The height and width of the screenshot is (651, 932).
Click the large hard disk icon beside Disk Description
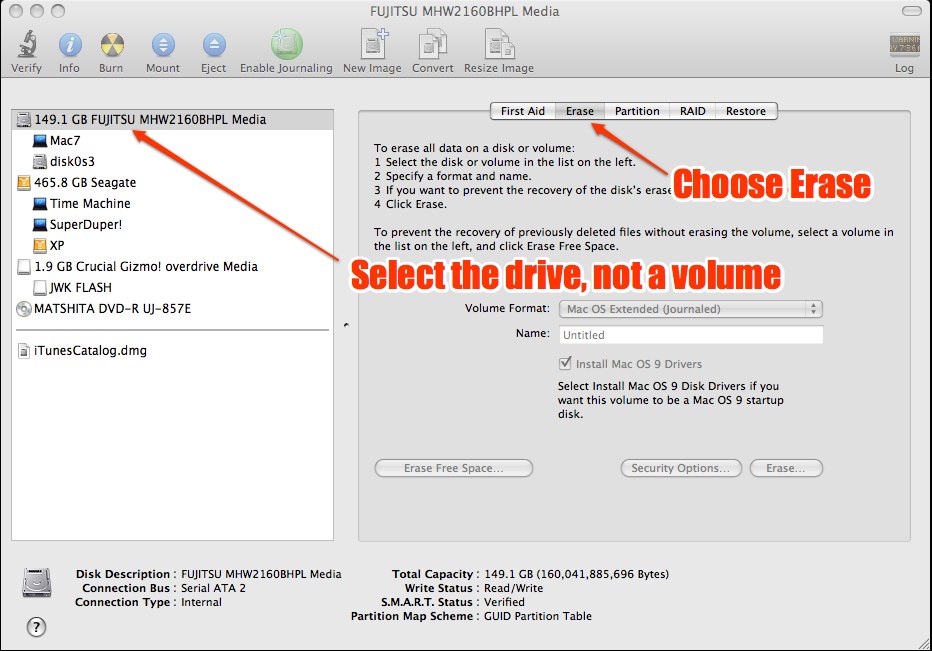point(37,583)
